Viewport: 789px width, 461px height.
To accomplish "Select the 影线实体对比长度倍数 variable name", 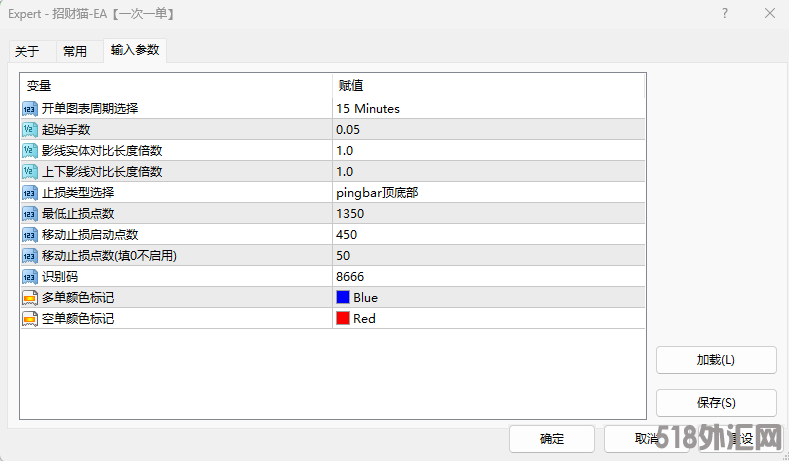I will 102,151.
